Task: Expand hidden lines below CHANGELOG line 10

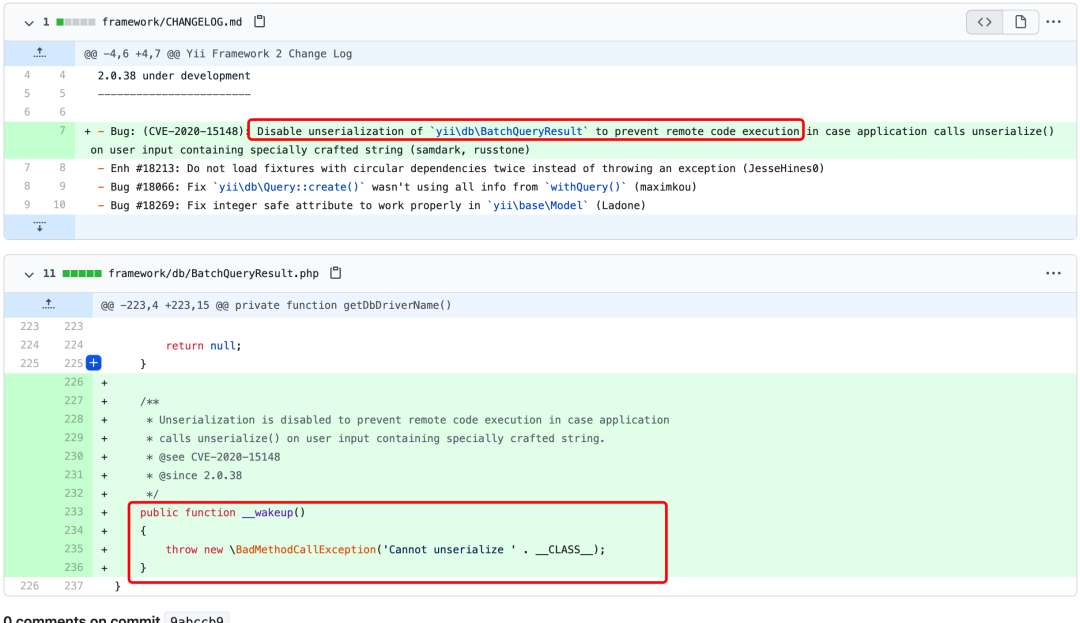Action: (x=40, y=227)
